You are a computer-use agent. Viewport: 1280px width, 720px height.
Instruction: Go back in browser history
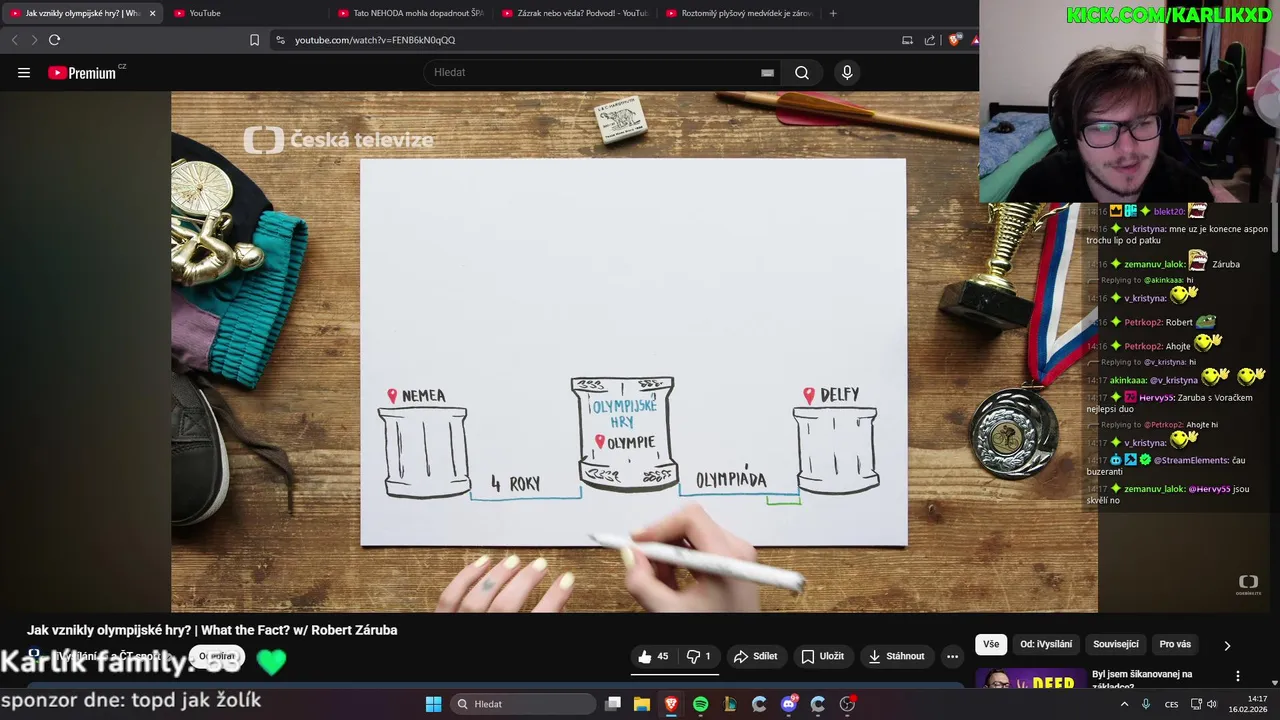pyautogui.click(x=14, y=40)
